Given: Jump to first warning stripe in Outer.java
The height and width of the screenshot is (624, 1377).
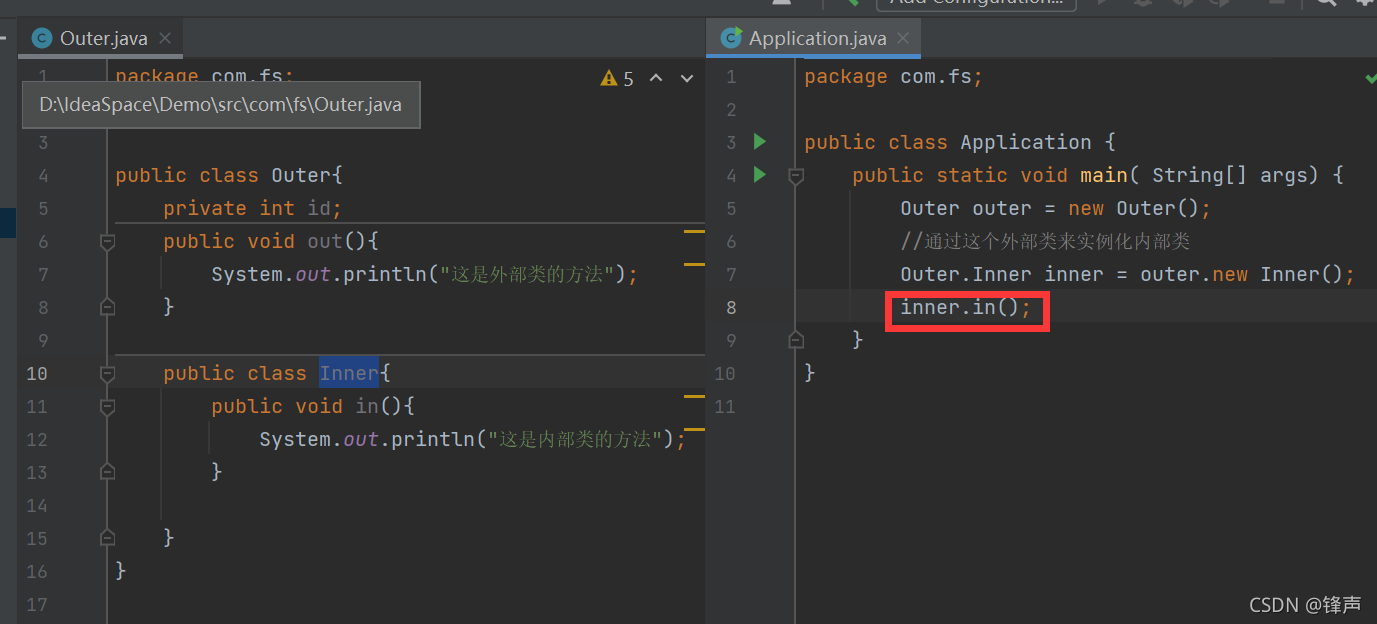Looking at the screenshot, I should pos(694,231).
